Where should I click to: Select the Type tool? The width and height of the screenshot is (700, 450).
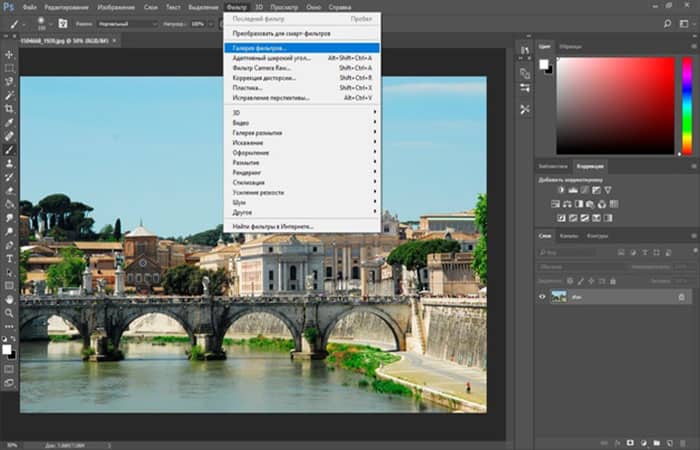(x=9, y=258)
